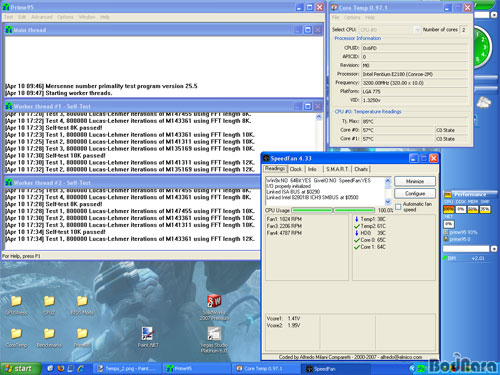Click the Number of cores field showing 2
The image size is (500, 375).
(464, 30)
